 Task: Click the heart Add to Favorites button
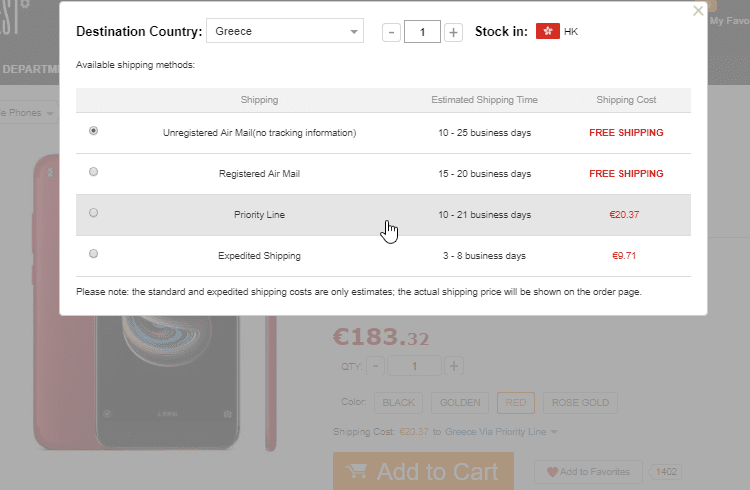587,472
